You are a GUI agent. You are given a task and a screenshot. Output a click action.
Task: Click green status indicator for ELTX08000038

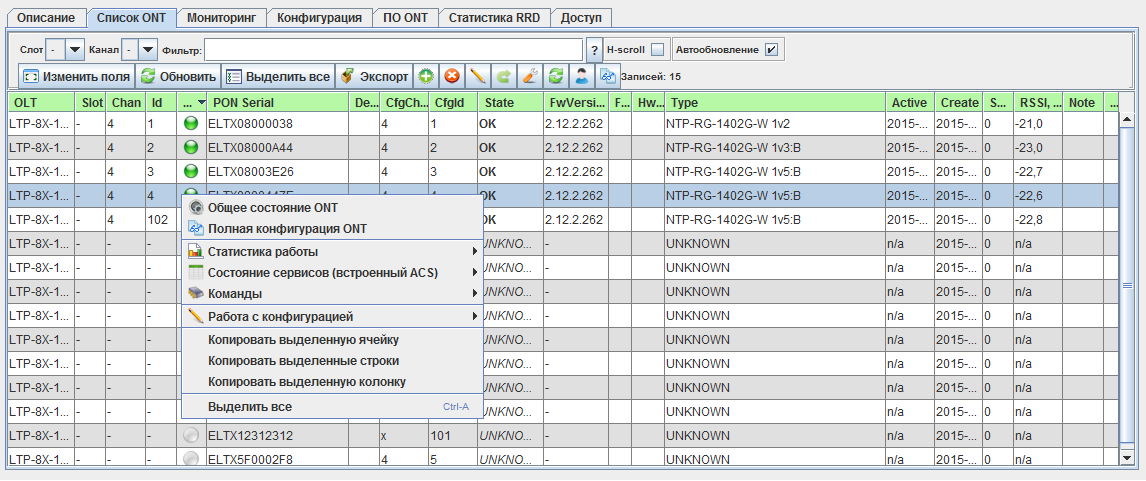tap(192, 124)
